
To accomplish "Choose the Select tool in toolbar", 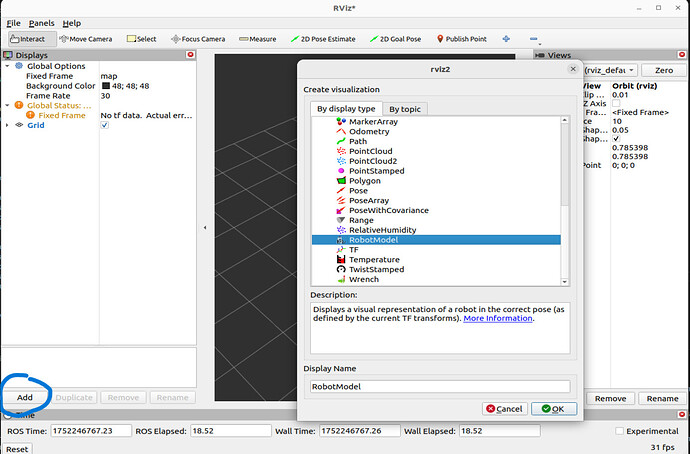I will tap(141, 39).
